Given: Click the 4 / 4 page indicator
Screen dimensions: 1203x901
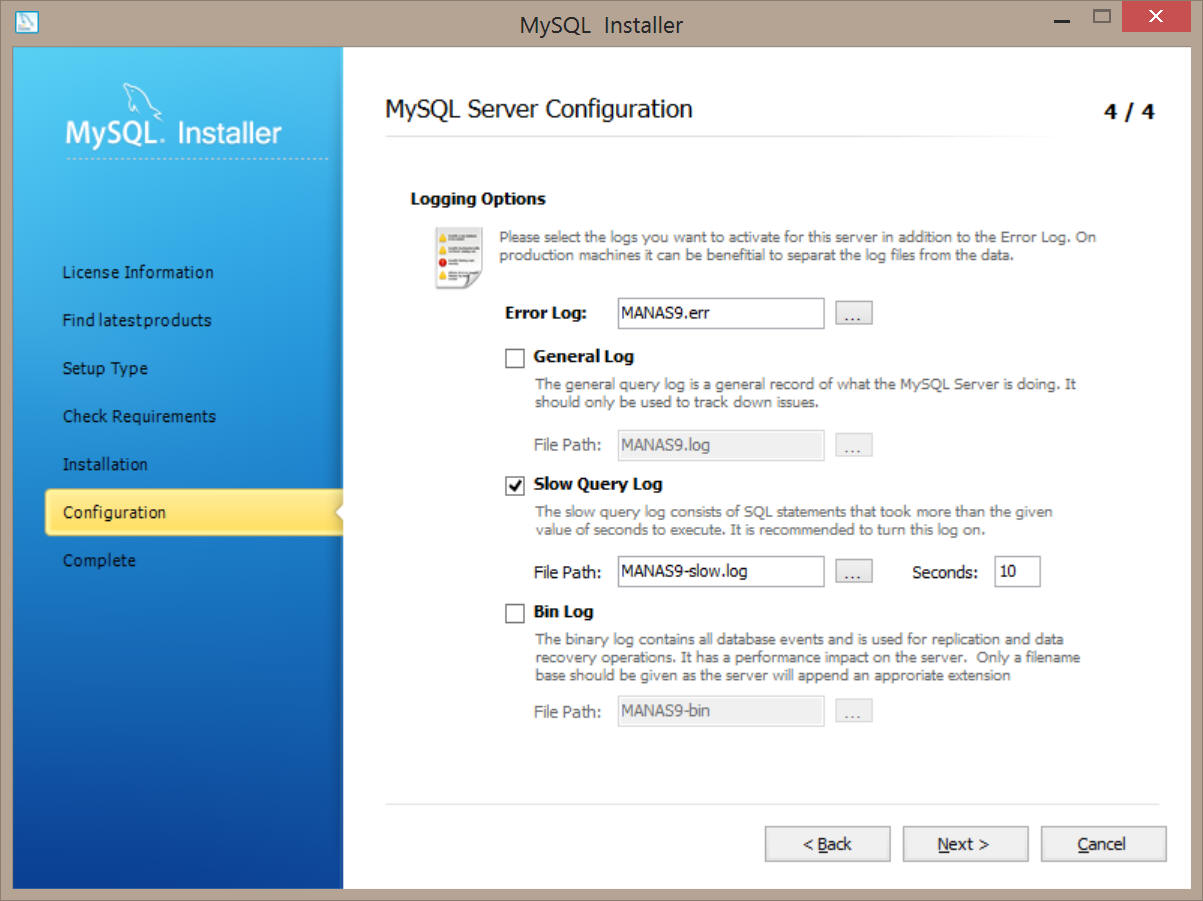Looking at the screenshot, I should (1129, 112).
